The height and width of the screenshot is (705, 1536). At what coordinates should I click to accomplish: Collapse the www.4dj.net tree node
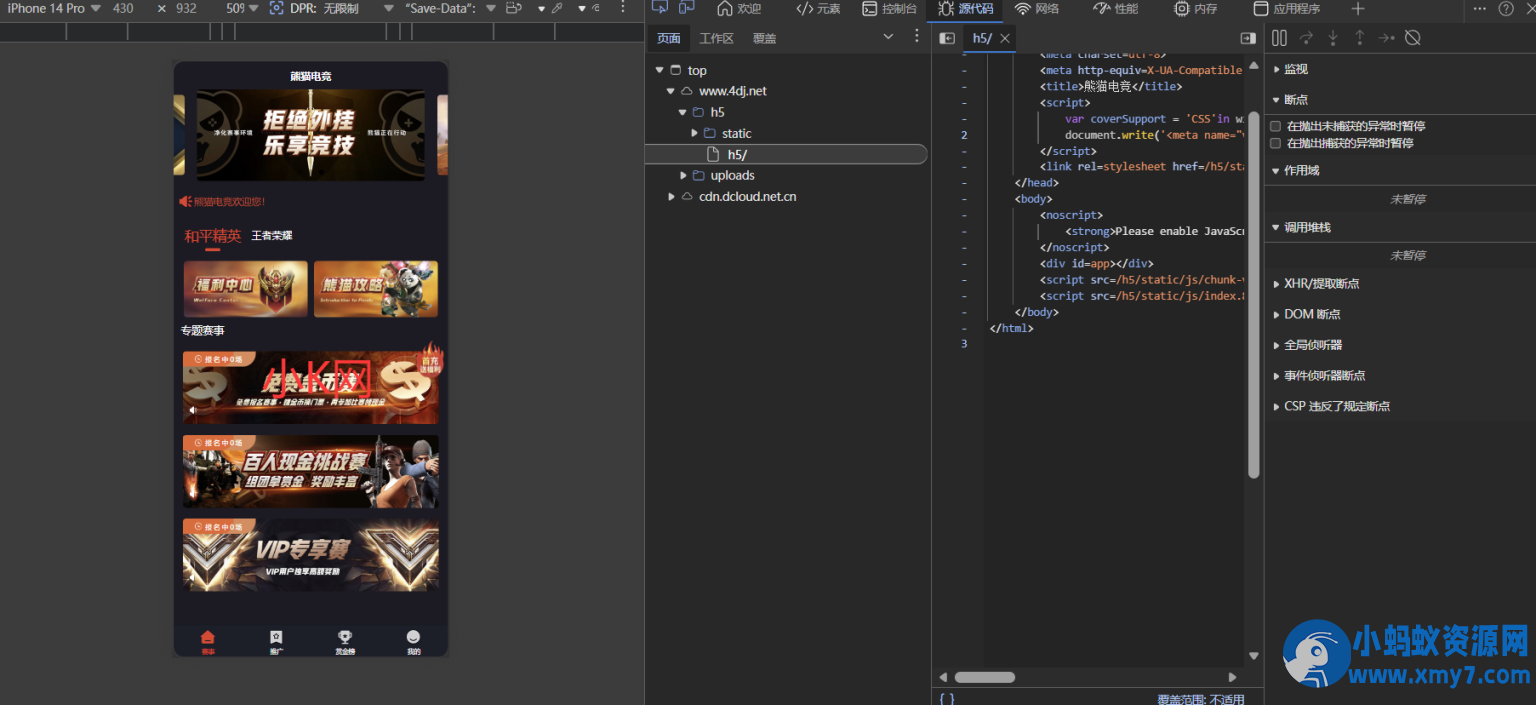tap(671, 91)
